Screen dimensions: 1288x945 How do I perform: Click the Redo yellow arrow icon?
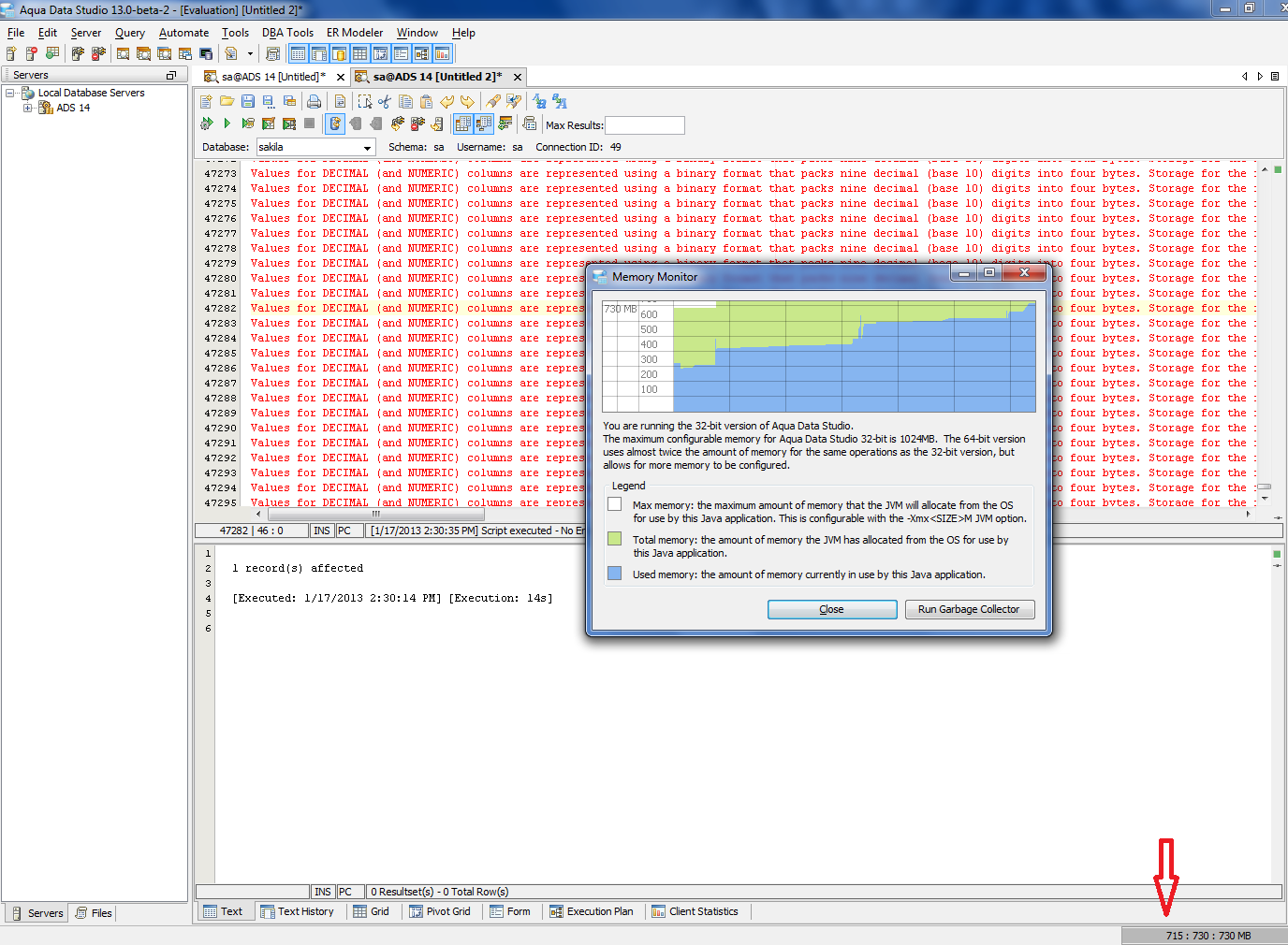[467, 101]
